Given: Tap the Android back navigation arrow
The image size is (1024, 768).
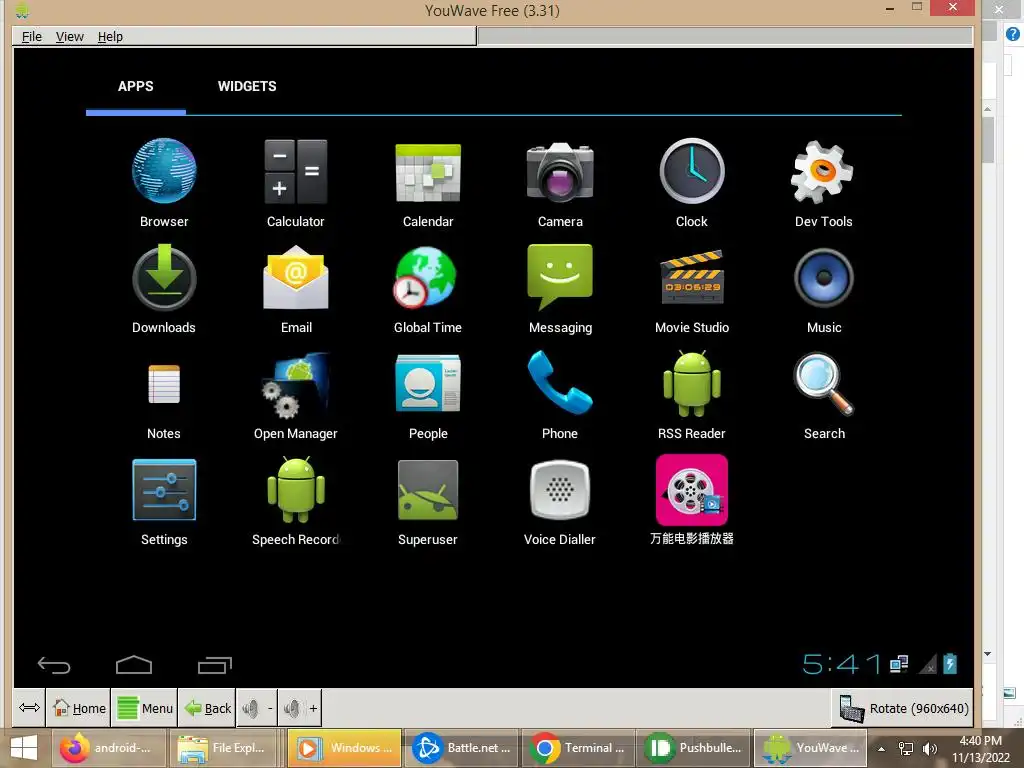Looking at the screenshot, I should (x=54, y=665).
